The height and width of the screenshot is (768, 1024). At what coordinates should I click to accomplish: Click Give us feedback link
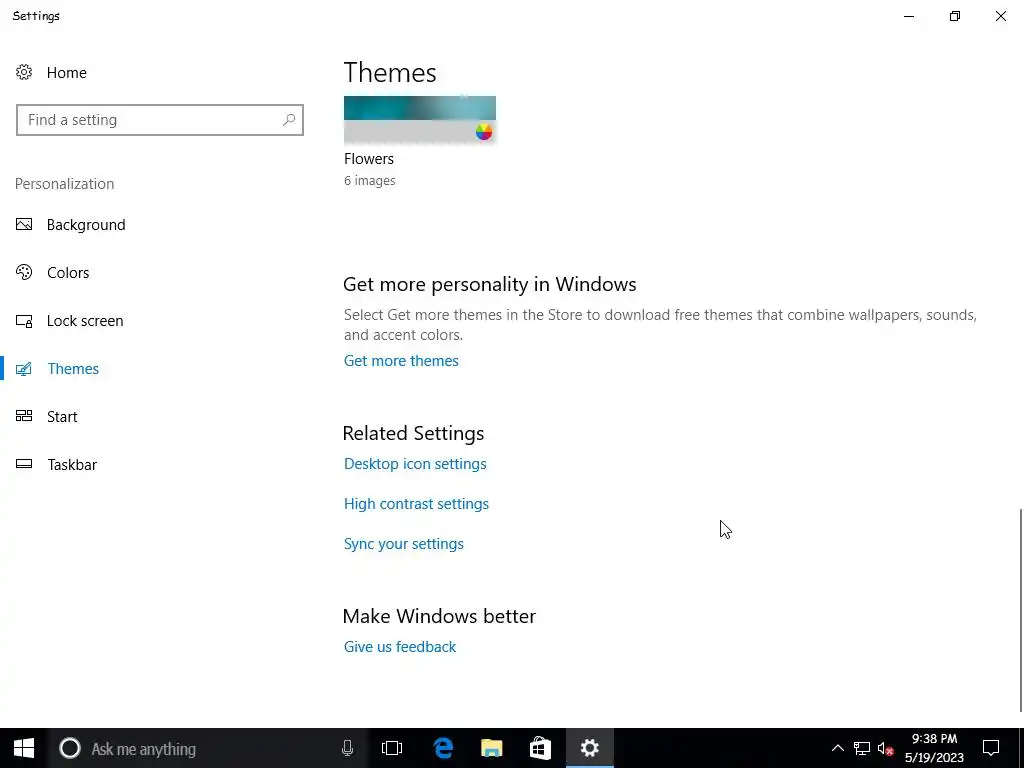pyautogui.click(x=400, y=647)
